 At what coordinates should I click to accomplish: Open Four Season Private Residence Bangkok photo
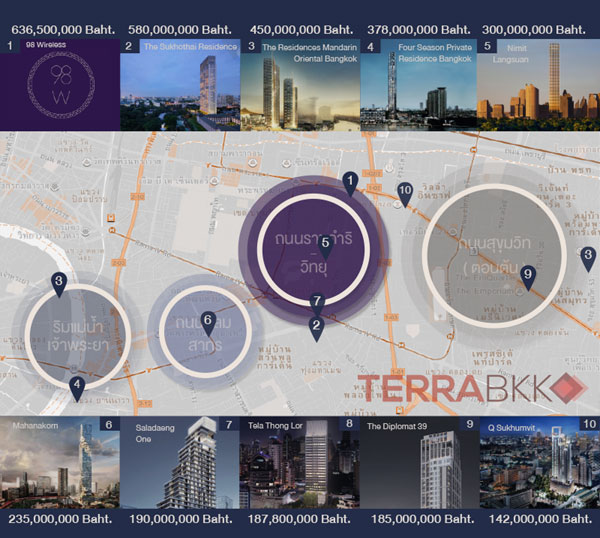[419, 85]
